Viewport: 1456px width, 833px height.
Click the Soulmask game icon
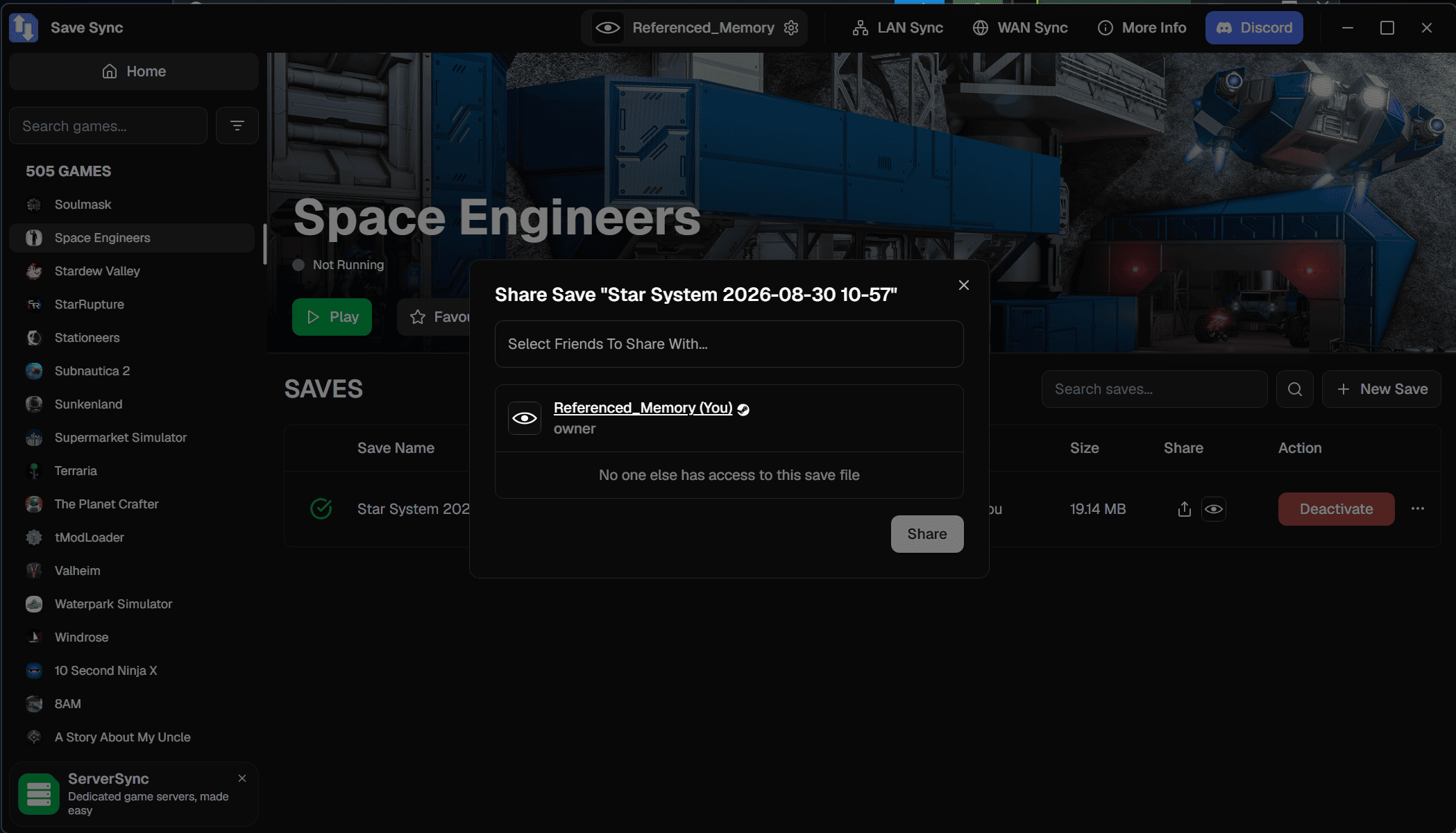34,205
